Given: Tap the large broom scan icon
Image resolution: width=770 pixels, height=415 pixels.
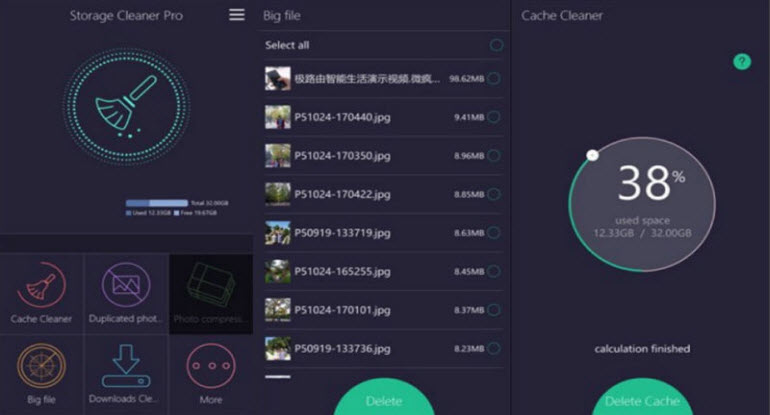Looking at the screenshot, I should coord(127,106).
